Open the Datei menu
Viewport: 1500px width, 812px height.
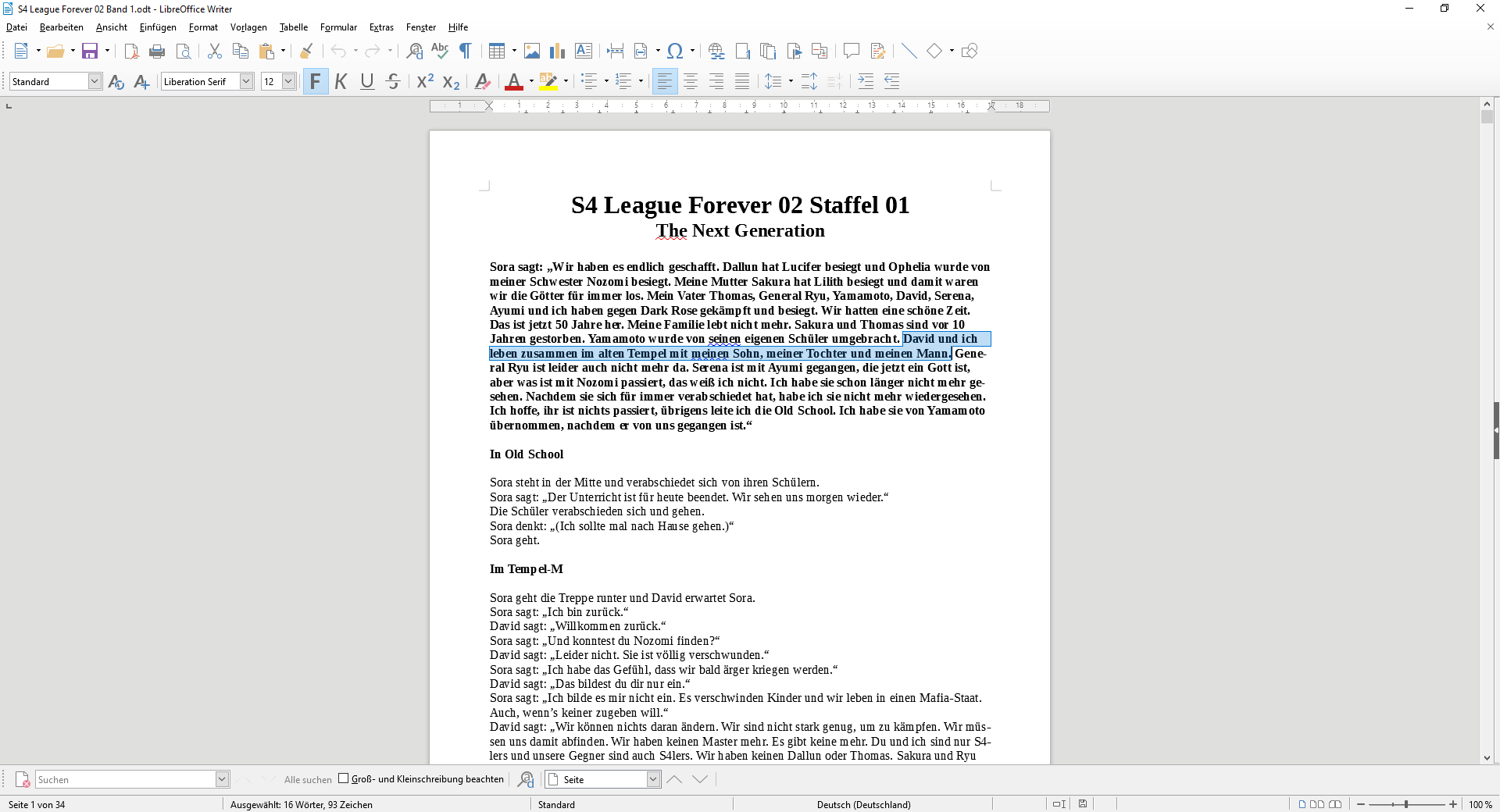pyautogui.click(x=16, y=27)
